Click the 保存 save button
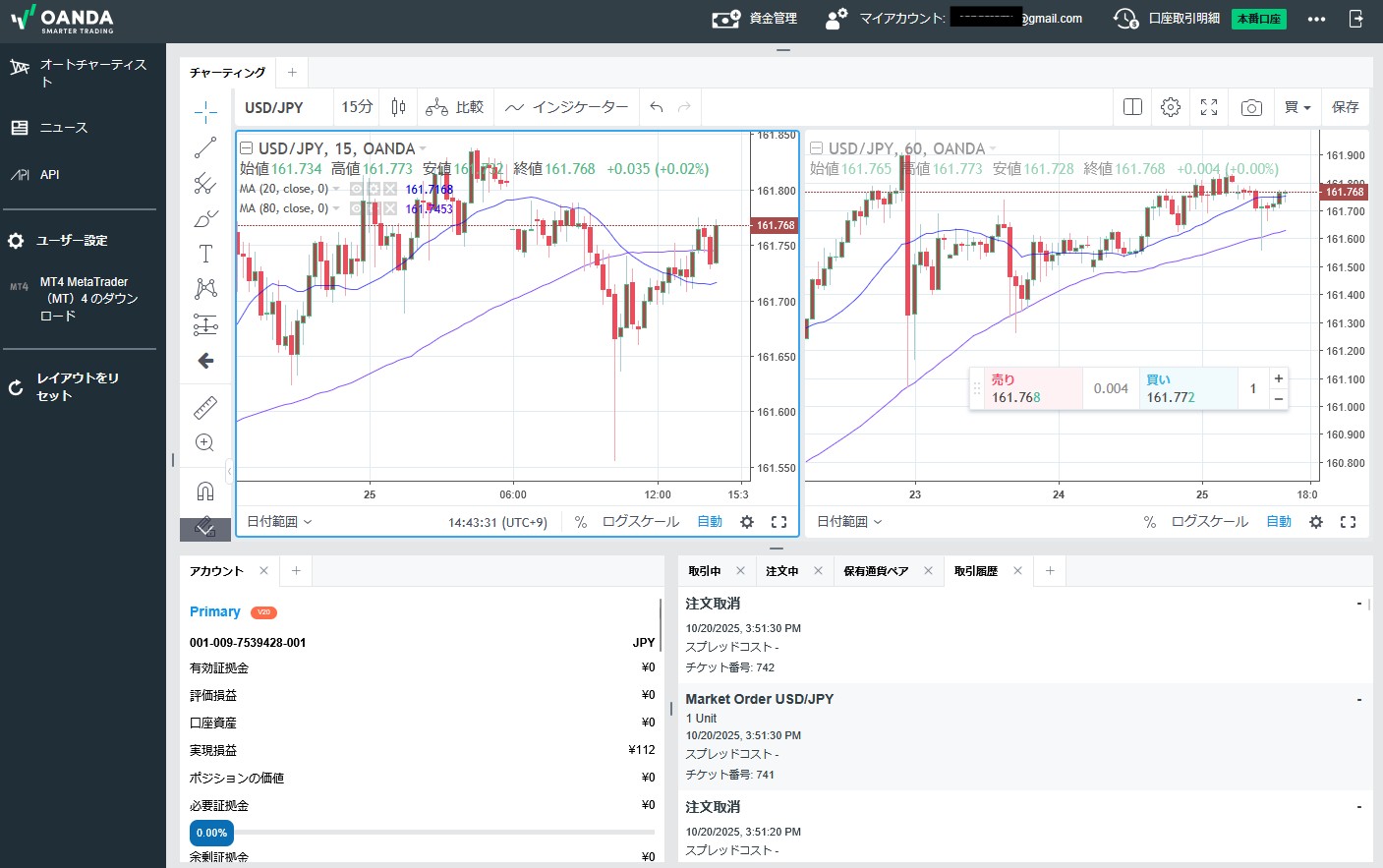This screenshot has height=868, width=1383. [1346, 107]
